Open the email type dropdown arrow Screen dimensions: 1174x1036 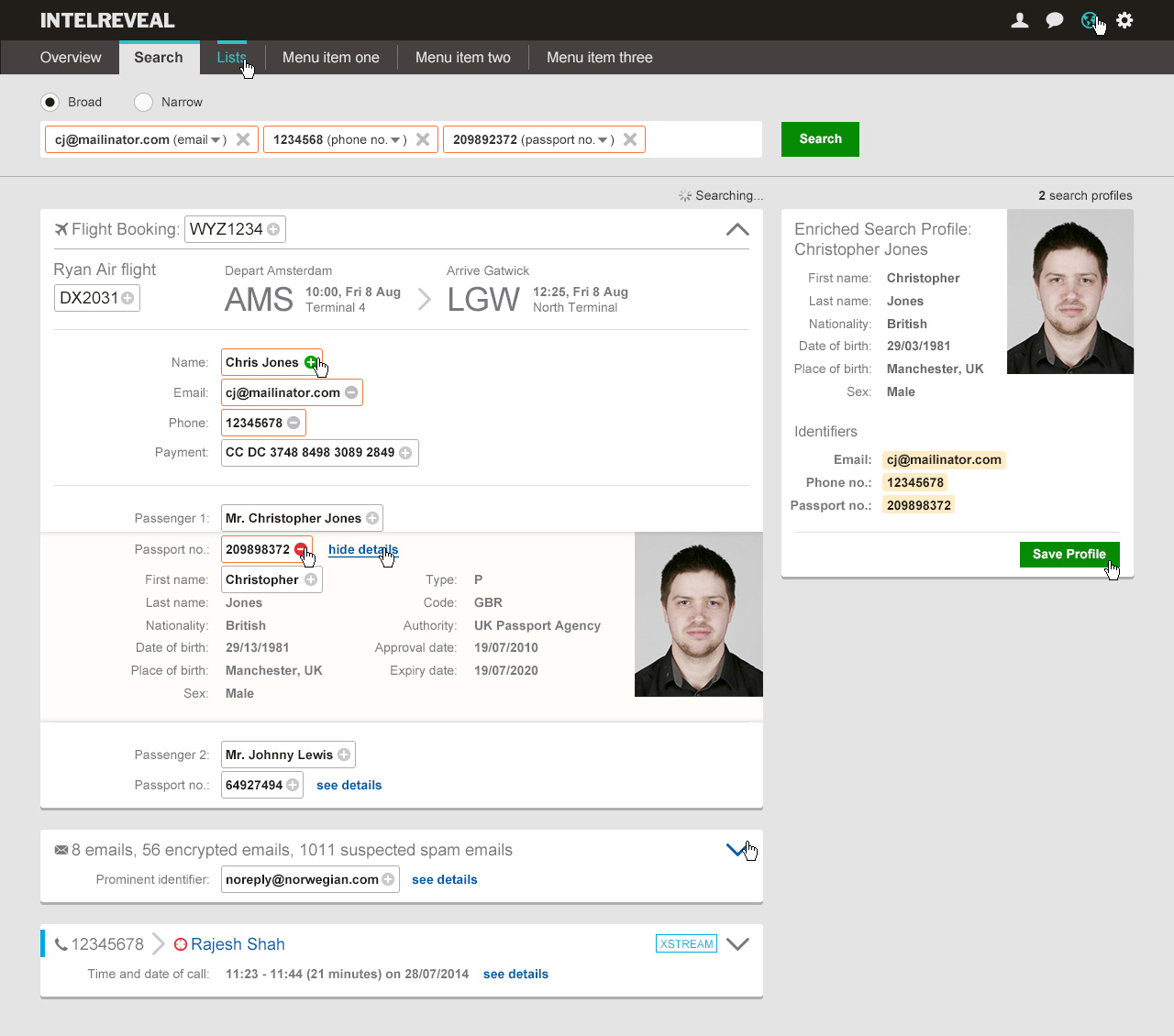[x=216, y=140]
